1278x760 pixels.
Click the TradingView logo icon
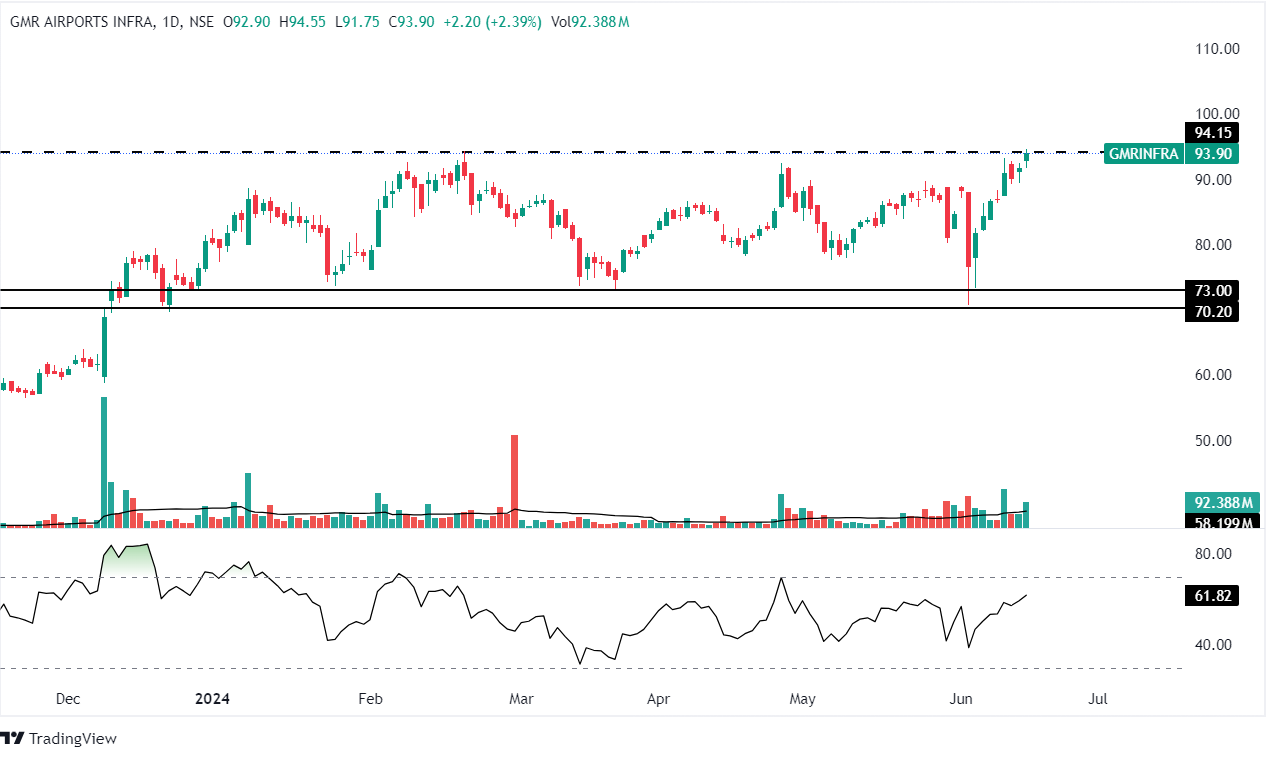point(13,739)
